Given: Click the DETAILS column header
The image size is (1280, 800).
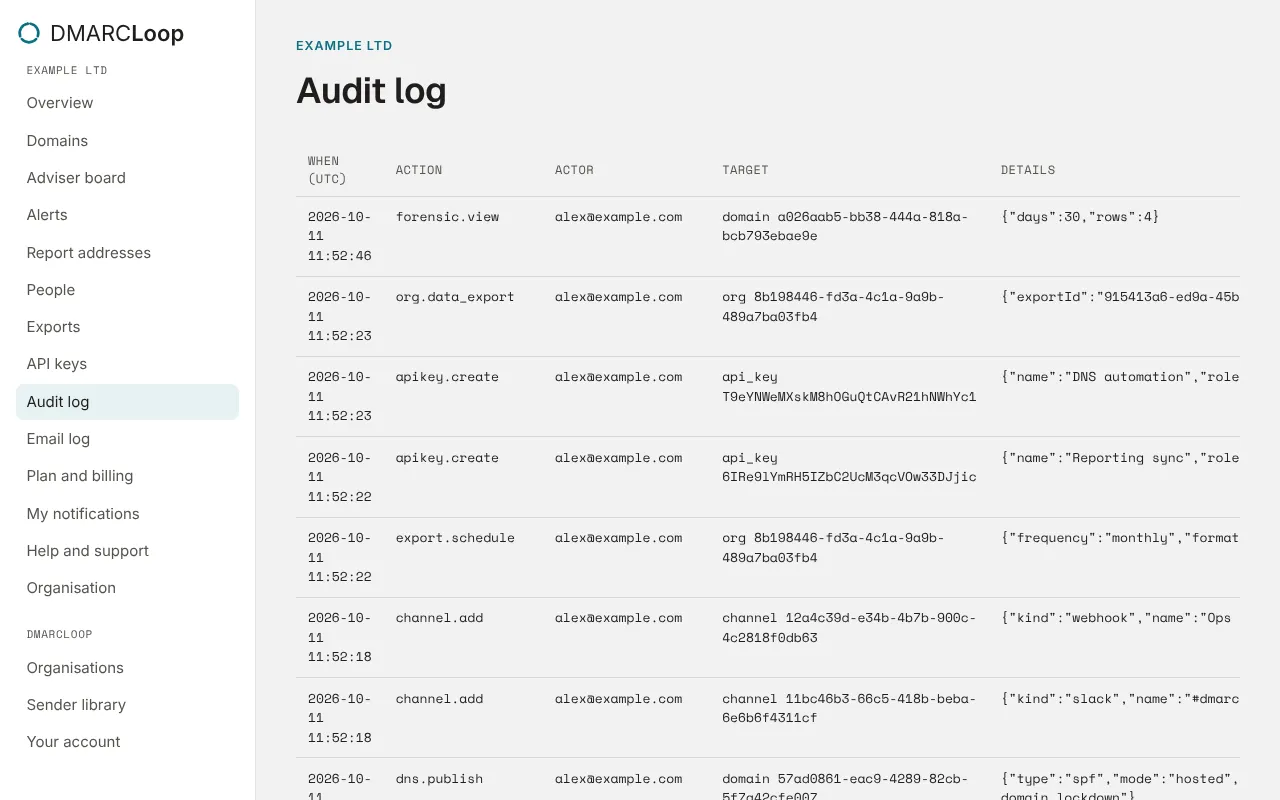Looking at the screenshot, I should click(1028, 170).
